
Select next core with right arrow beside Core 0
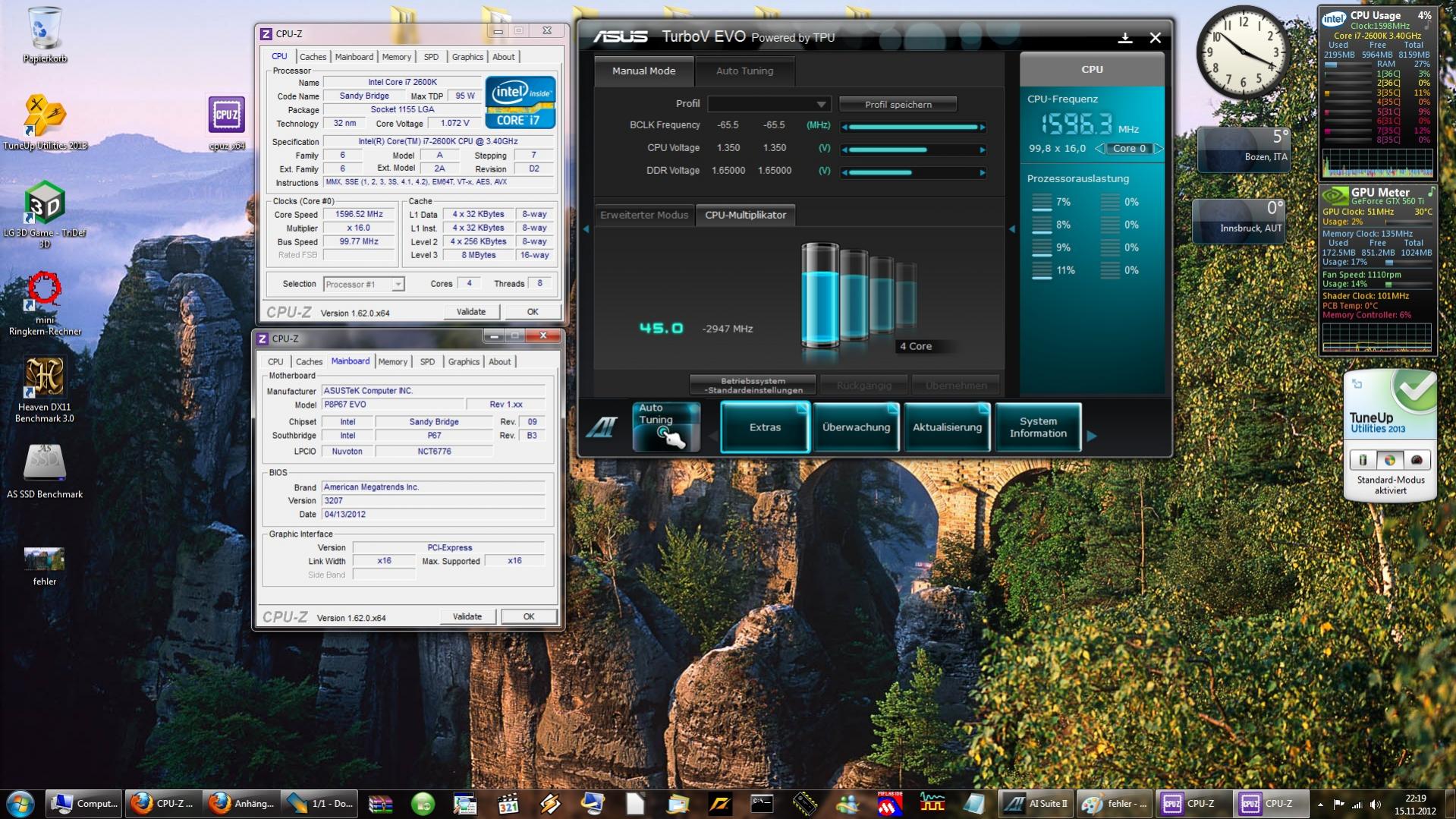pyautogui.click(x=1158, y=149)
